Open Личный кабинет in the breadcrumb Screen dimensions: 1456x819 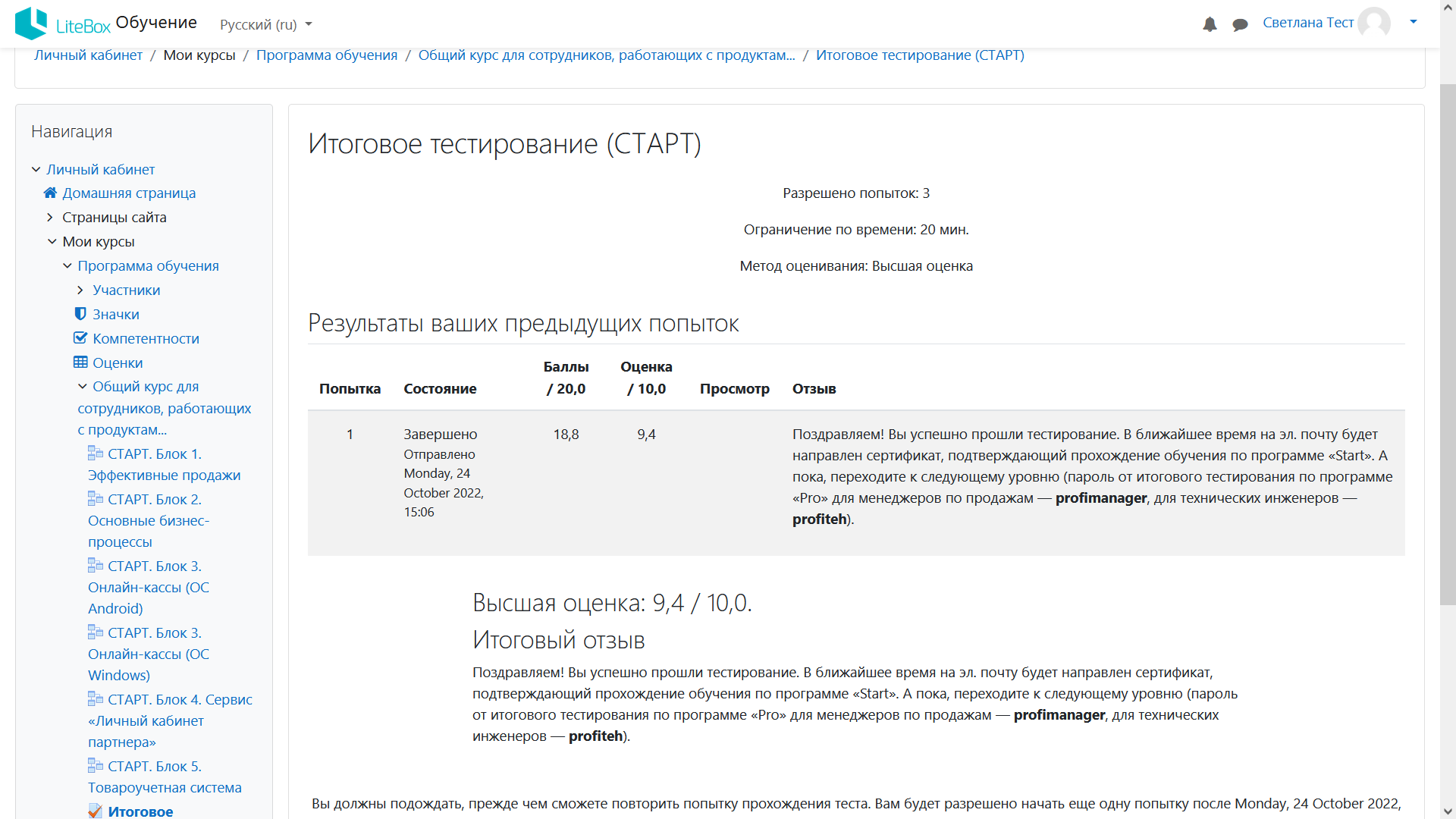click(x=88, y=55)
